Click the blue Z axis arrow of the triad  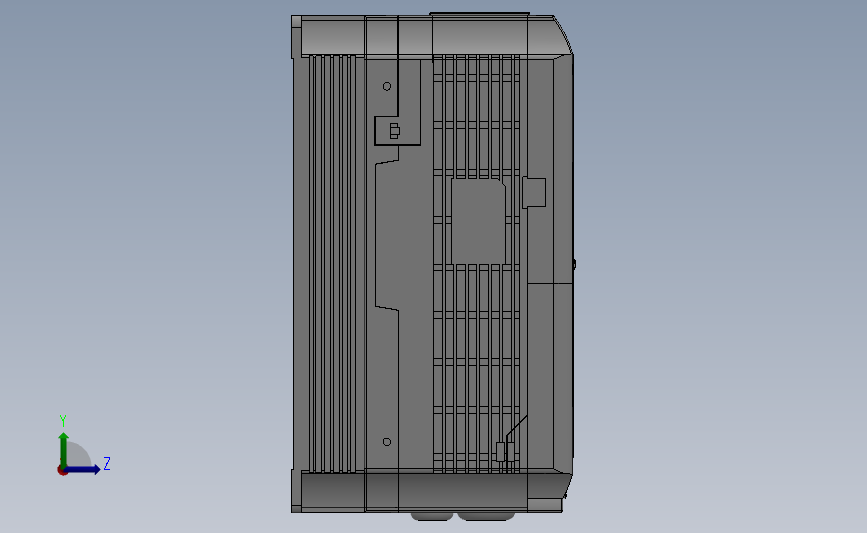(83, 469)
